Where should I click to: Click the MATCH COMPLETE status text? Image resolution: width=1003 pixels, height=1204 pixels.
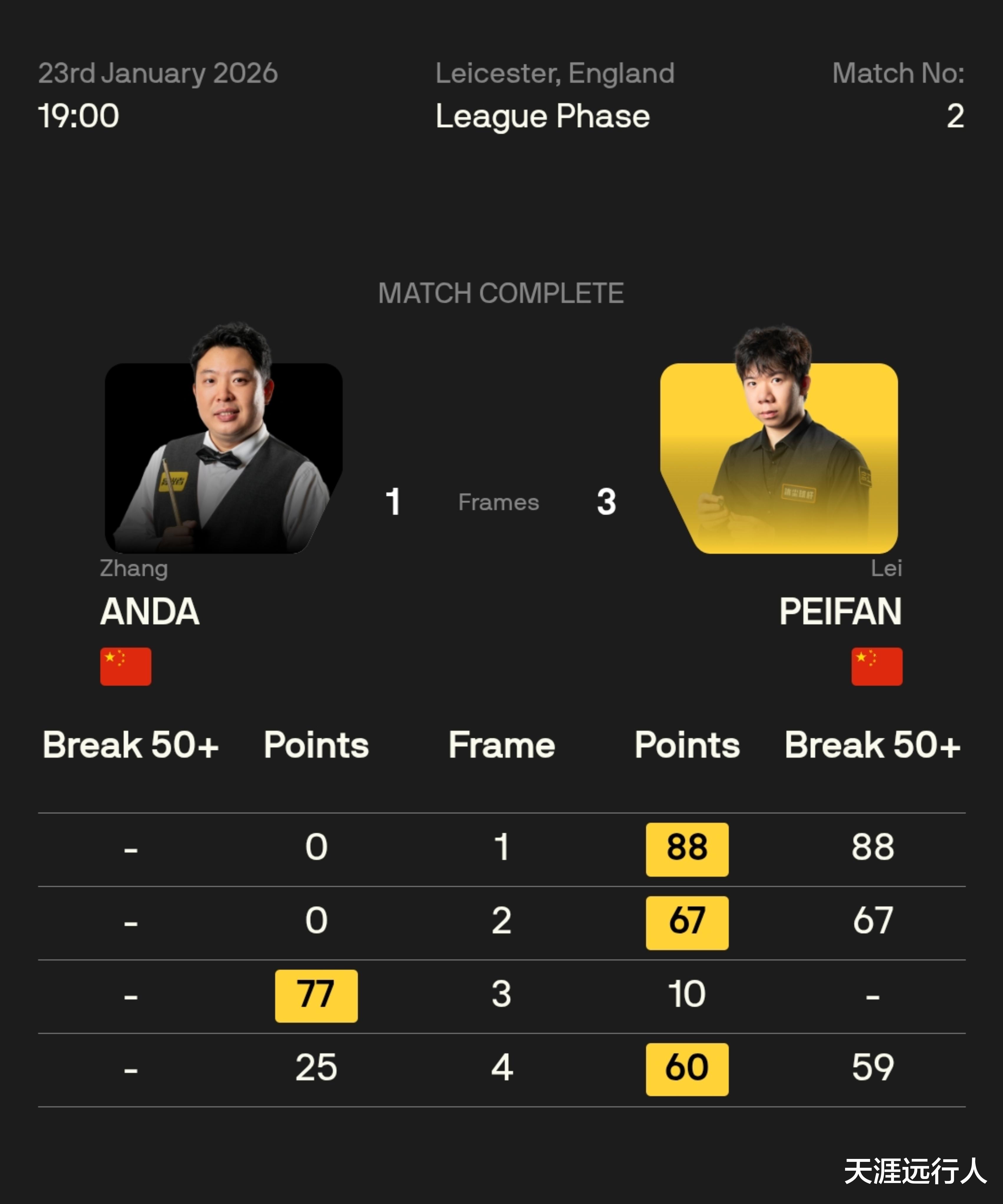[x=501, y=293]
